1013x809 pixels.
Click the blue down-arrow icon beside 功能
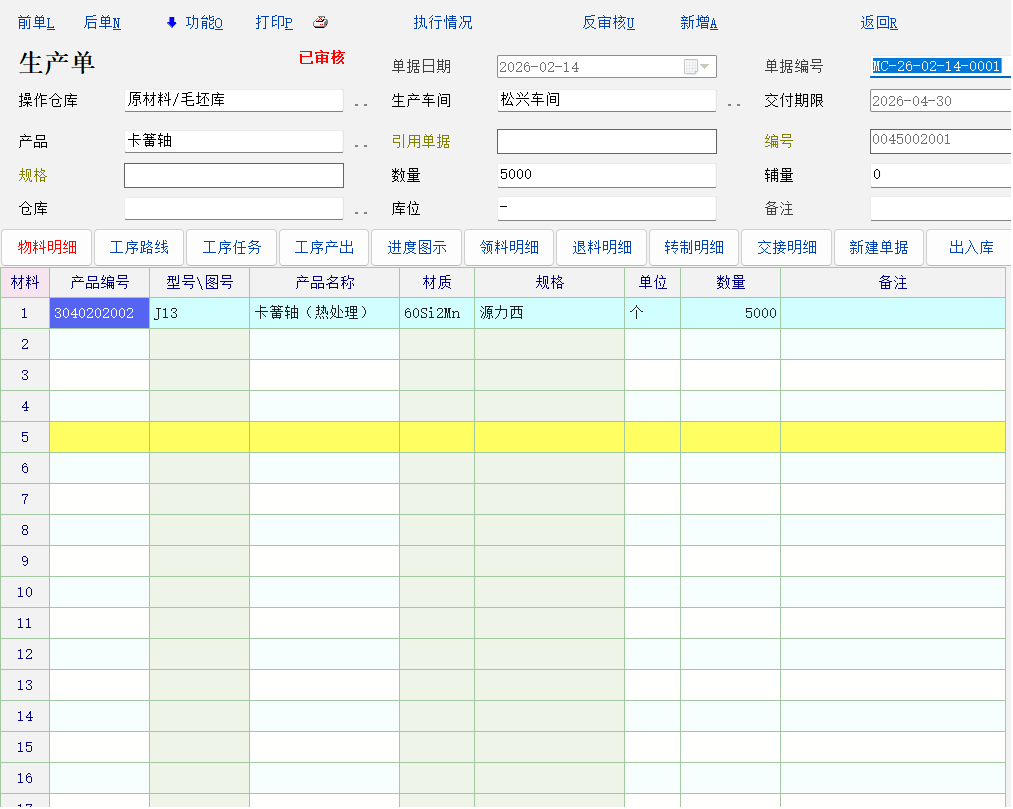click(171, 23)
